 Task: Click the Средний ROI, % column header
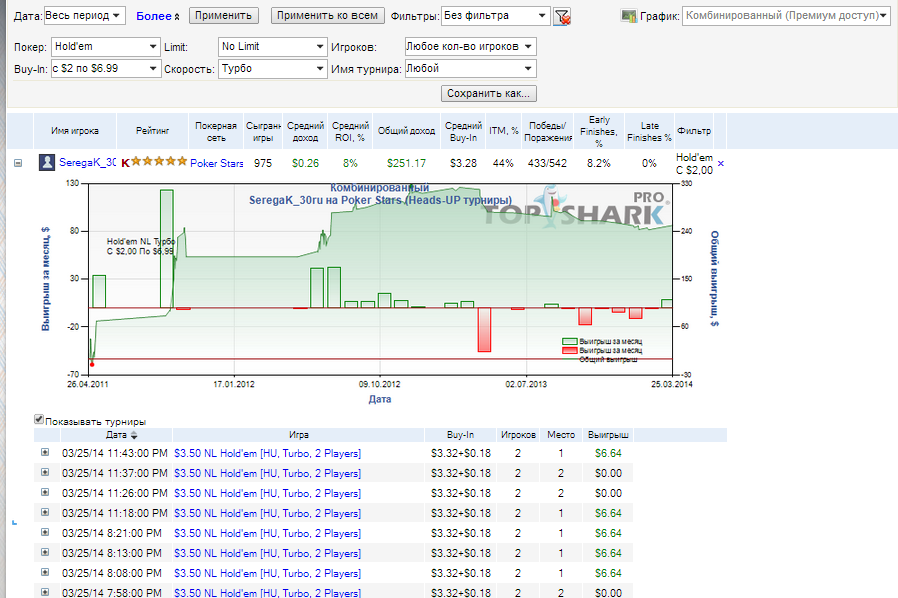[350, 131]
